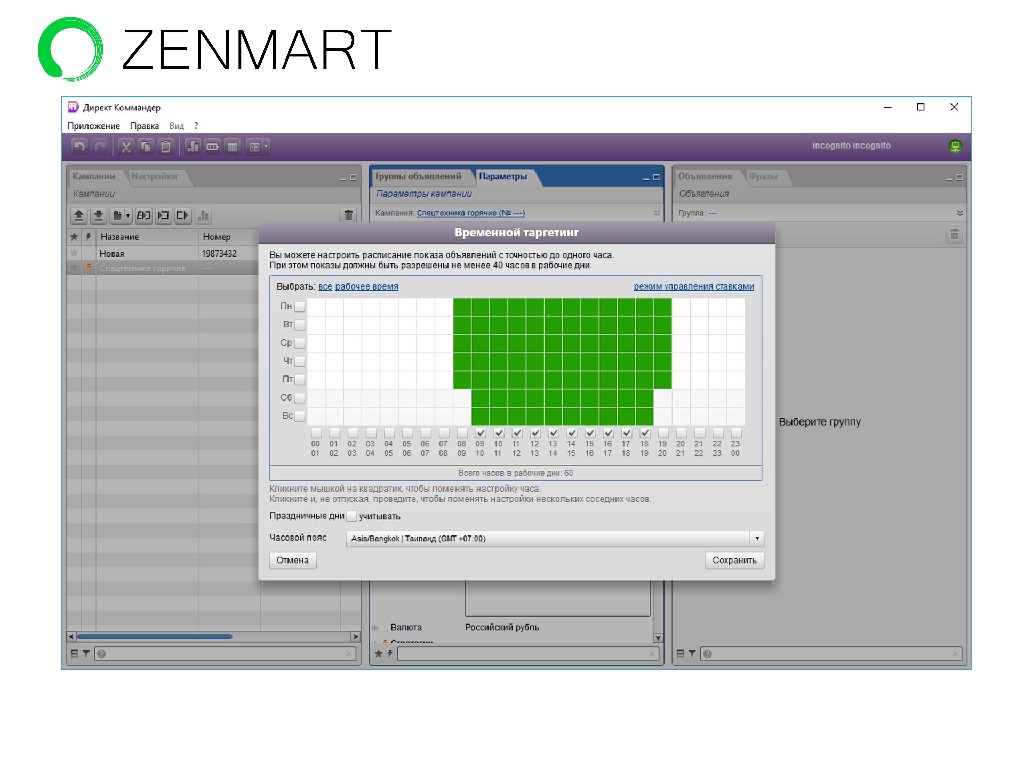The width and height of the screenshot is (1024, 768).
Task: Expand the Группа row chevron in Ads panel
Action: tap(959, 213)
